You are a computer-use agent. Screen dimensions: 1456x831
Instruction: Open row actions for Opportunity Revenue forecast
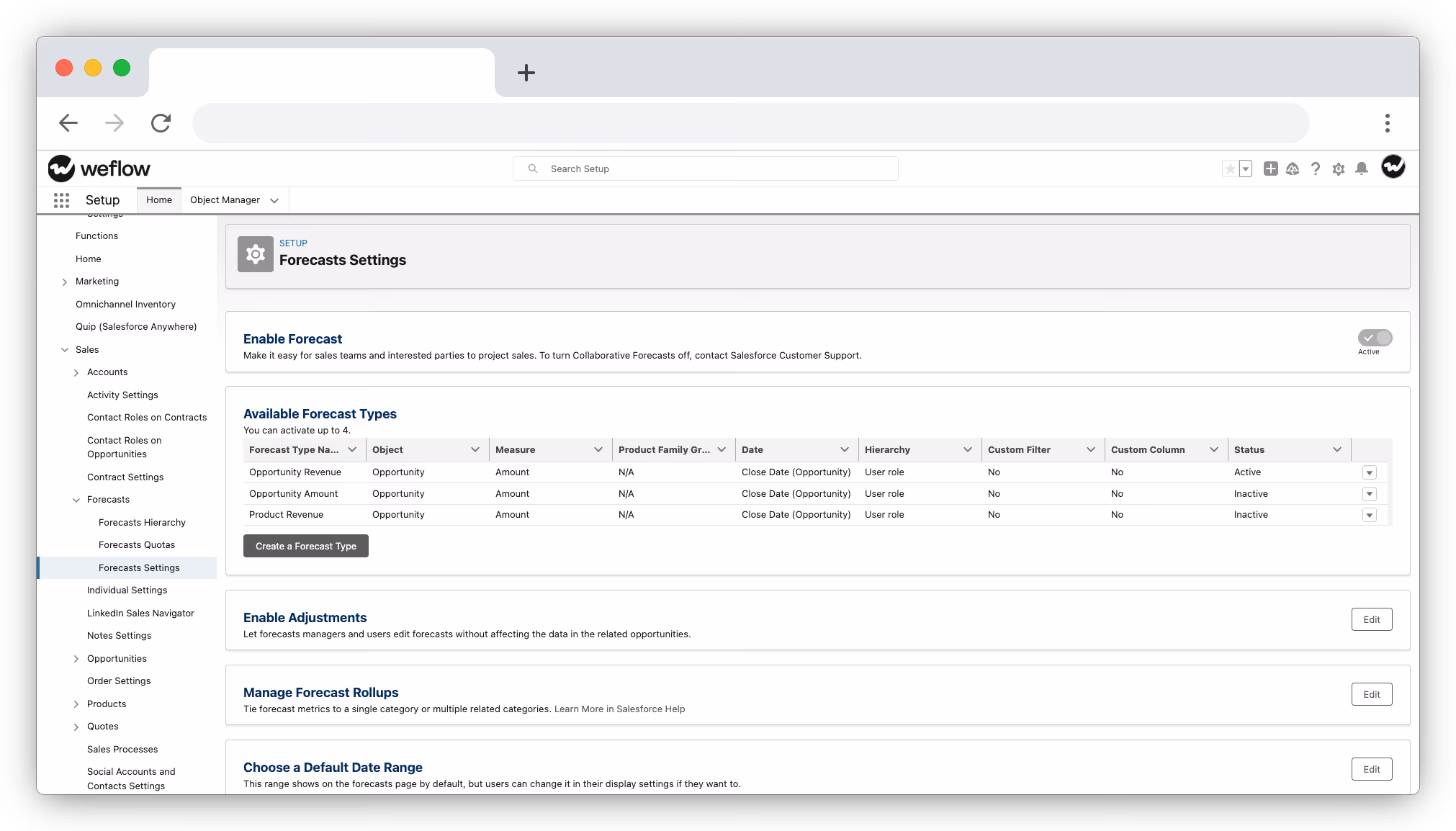point(1369,472)
